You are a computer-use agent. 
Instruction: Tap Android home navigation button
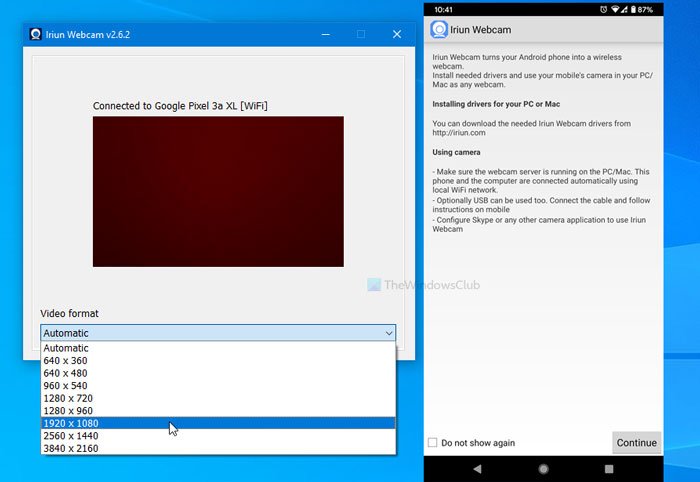click(x=543, y=469)
